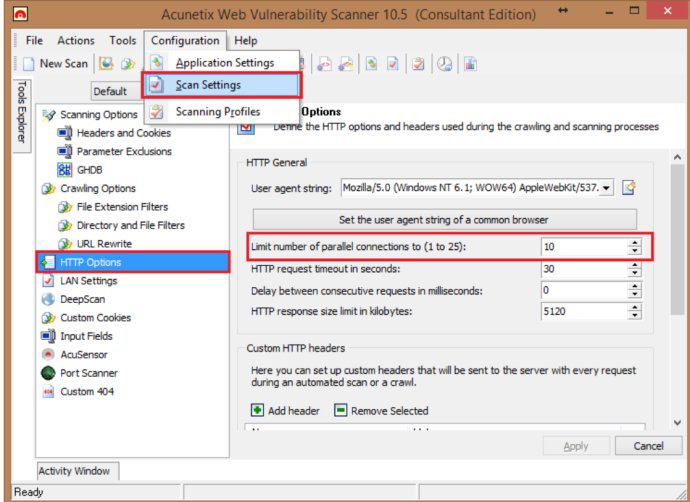The image size is (690, 502).
Task: Click Set the user agent string button
Action: (x=444, y=219)
